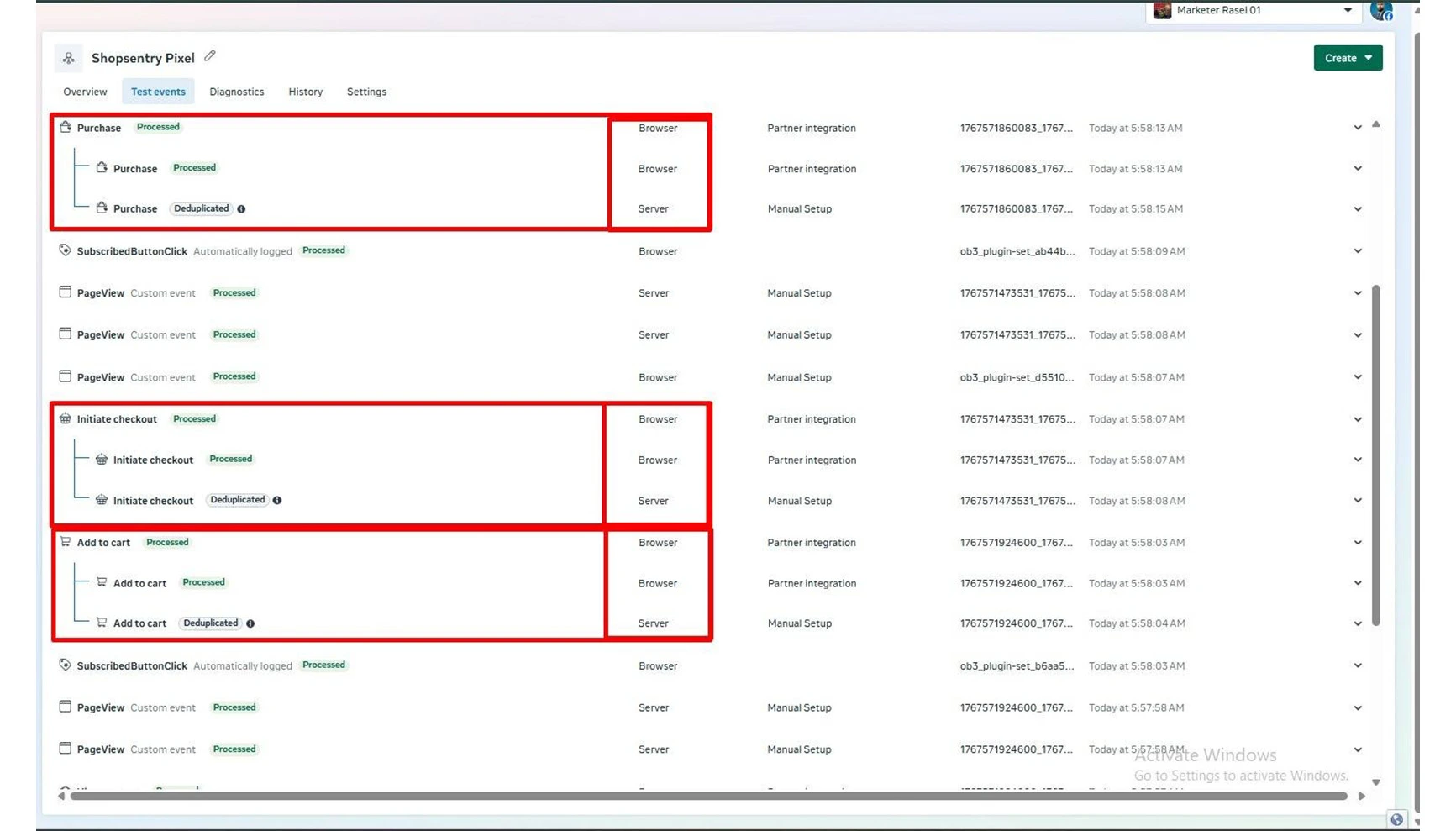Viewport: 1456px width, 831px height.
Task: Click the globe icon in bottom right corner
Action: click(x=1396, y=820)
